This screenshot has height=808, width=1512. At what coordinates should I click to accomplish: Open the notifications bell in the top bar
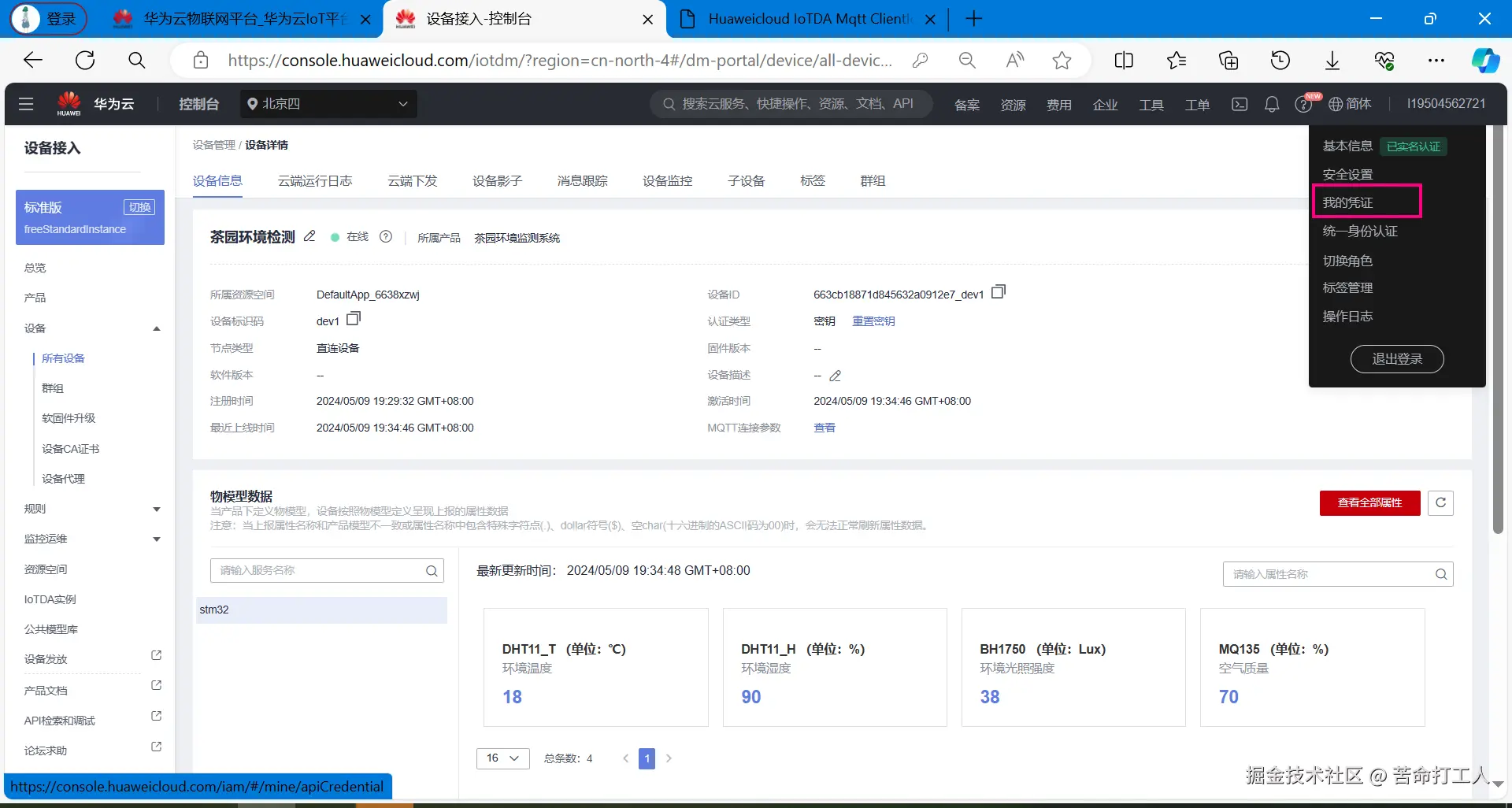(x=1272, y=103)
